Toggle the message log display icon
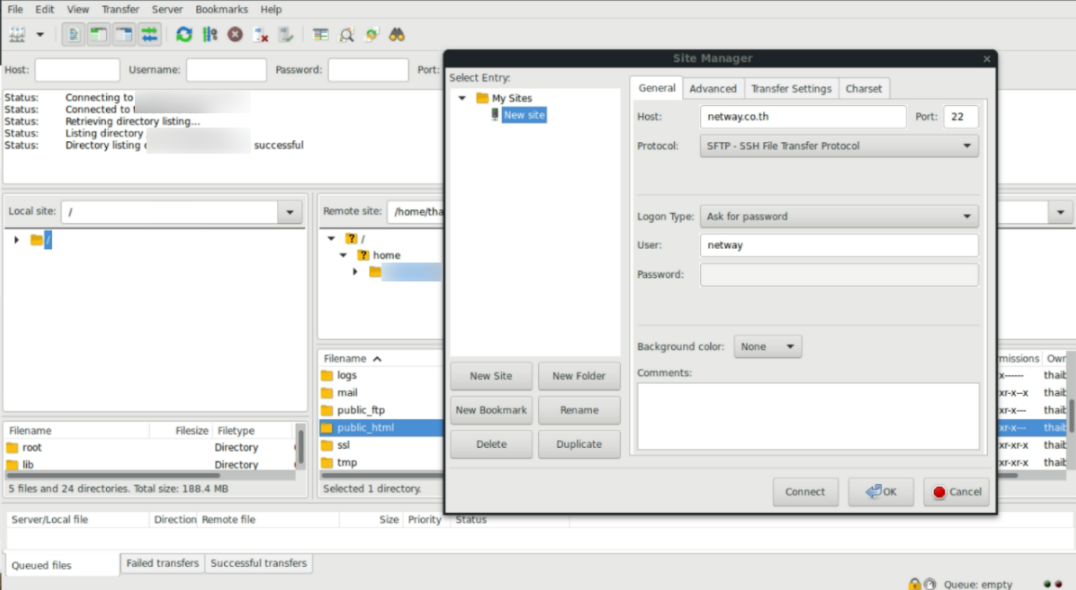Screen dimensions: 1076x590 click(73, 34)
